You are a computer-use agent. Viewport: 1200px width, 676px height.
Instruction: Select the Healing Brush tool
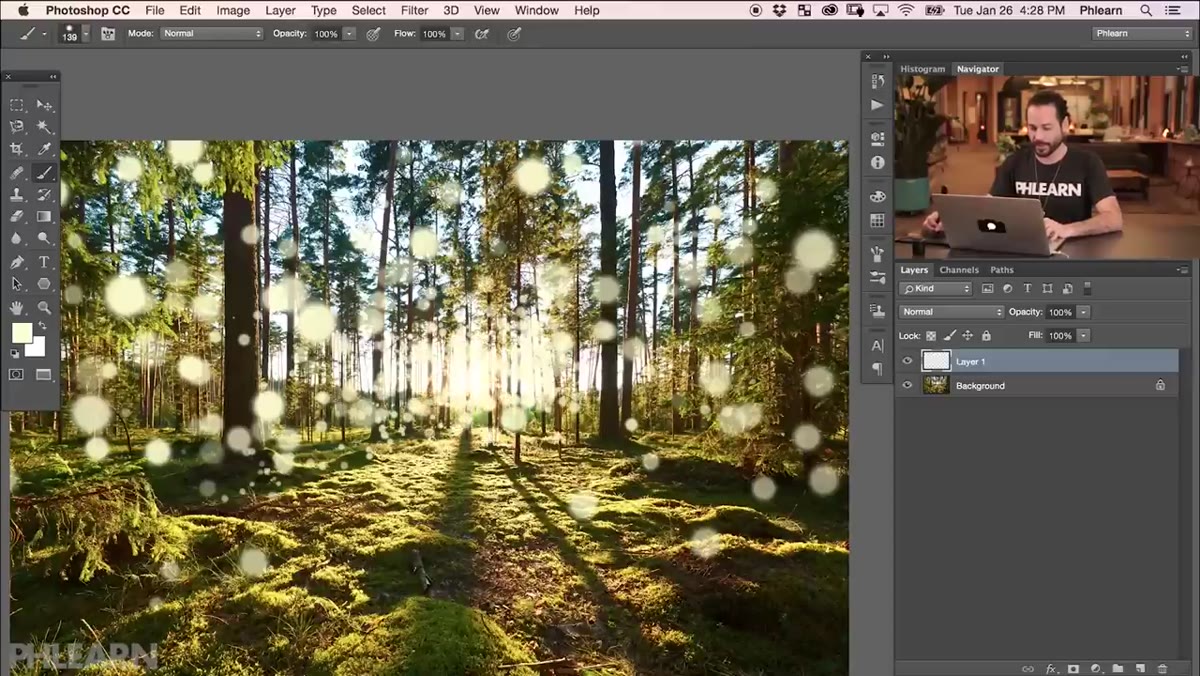coord(17,172)
